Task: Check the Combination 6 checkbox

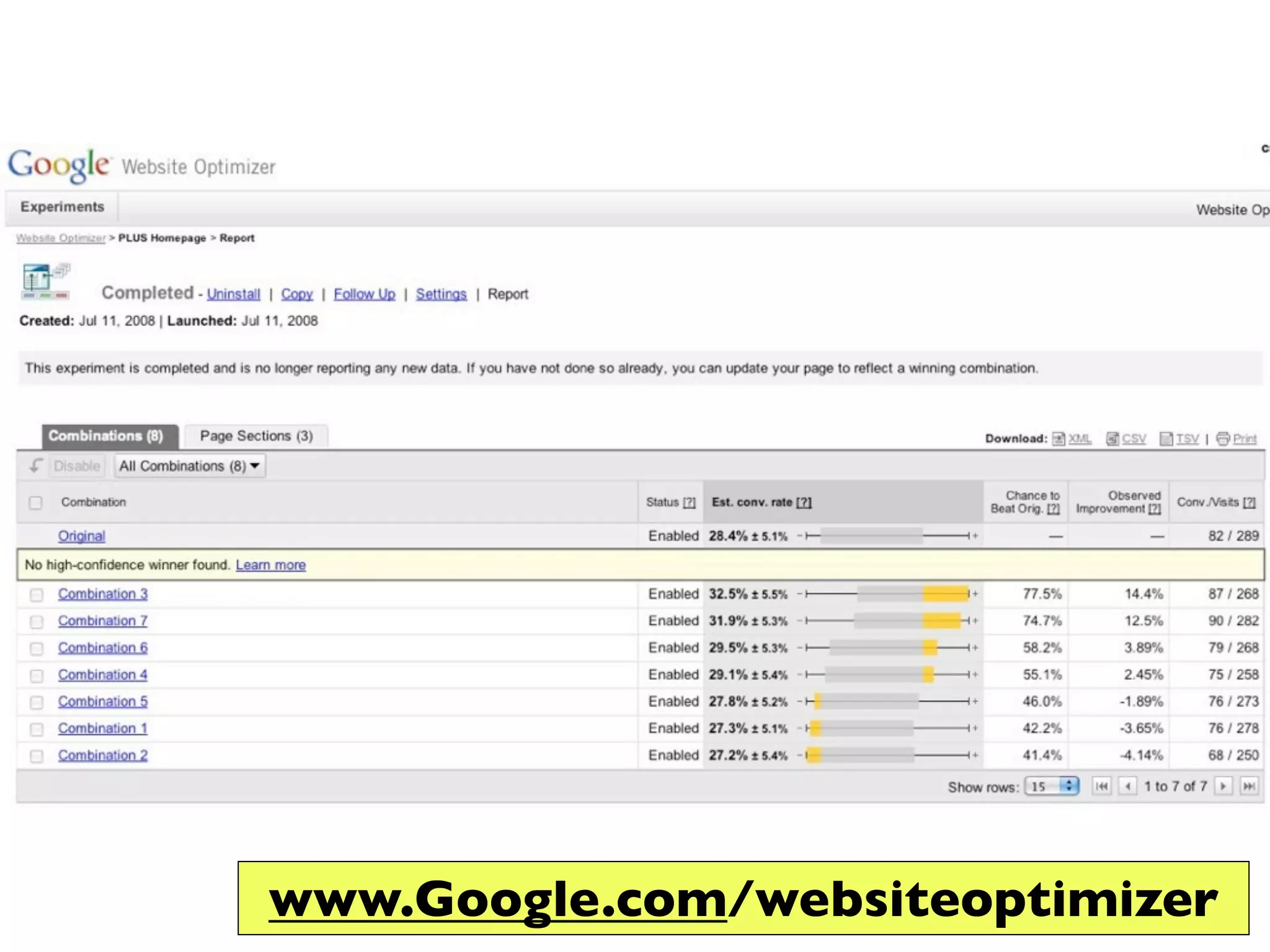Action: 37,648
